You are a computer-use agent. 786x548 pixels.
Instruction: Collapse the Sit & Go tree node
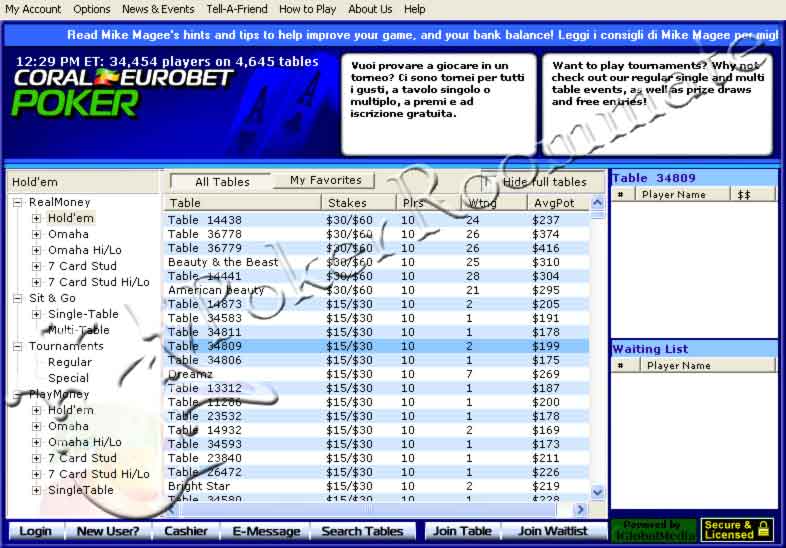pyautogui.click(x=18, y=298)
